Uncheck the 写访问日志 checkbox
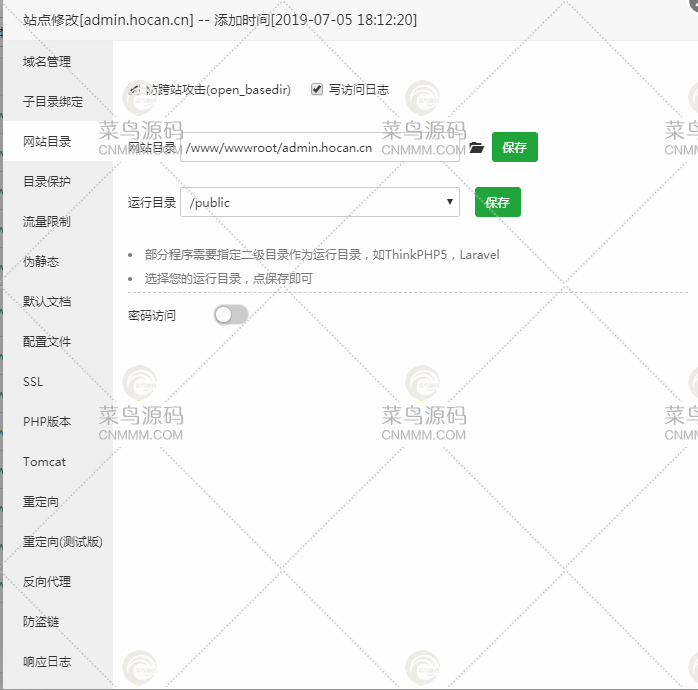This screenshot has height=690, width=698. coord(317,89)
